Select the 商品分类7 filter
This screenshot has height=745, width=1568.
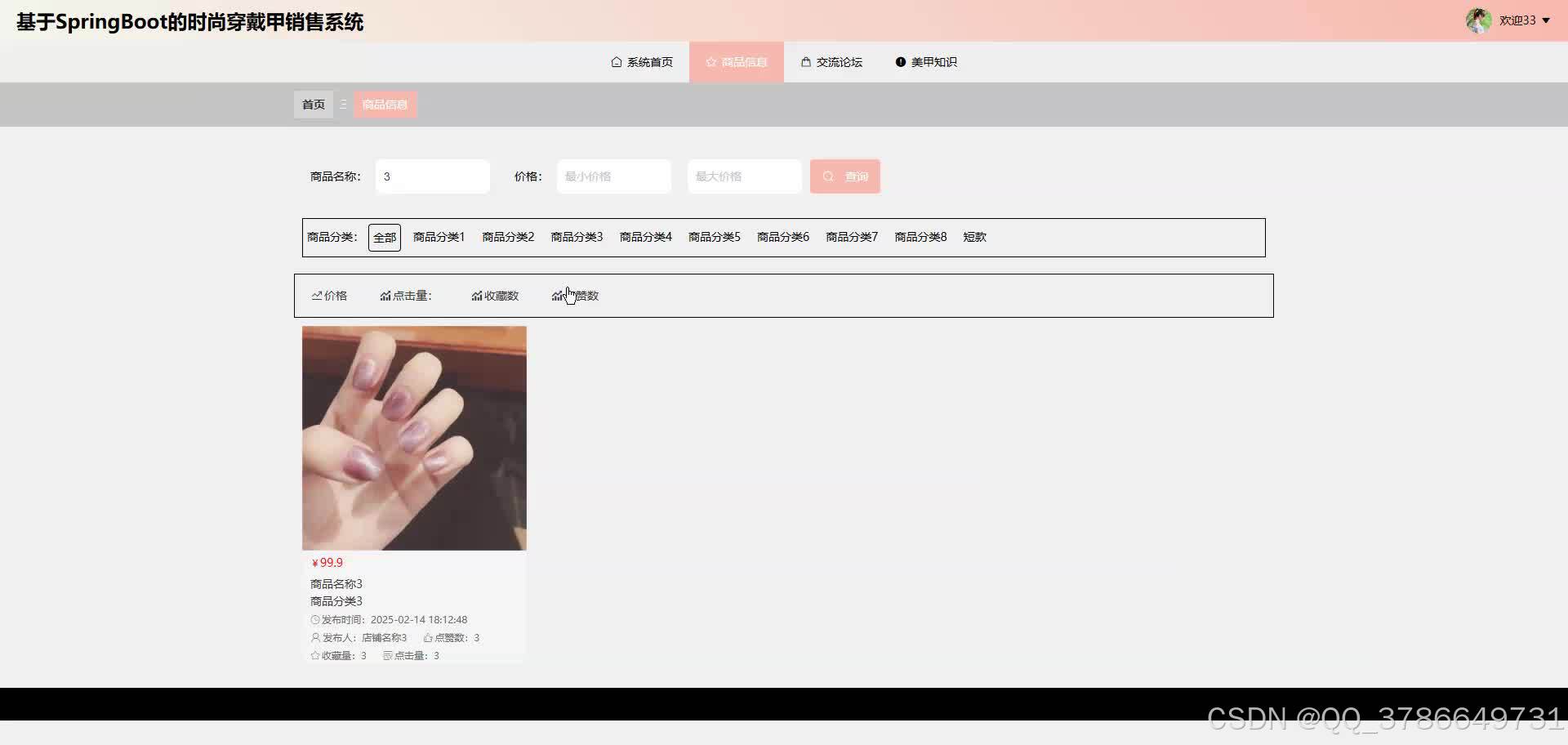click(852, 237)
